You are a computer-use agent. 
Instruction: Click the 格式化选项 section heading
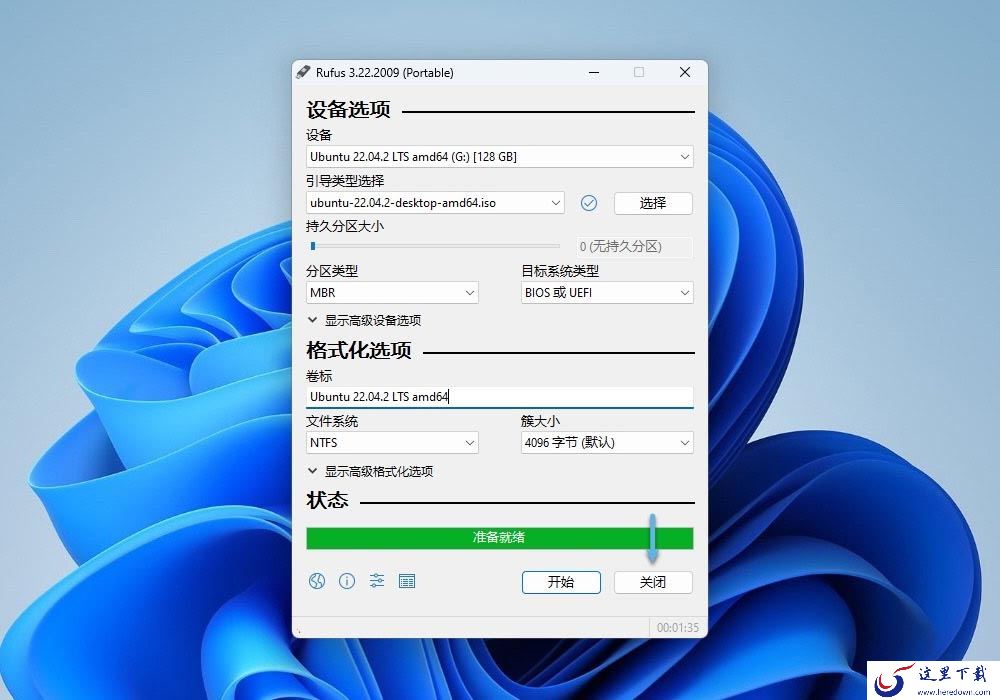coord(358,350)
